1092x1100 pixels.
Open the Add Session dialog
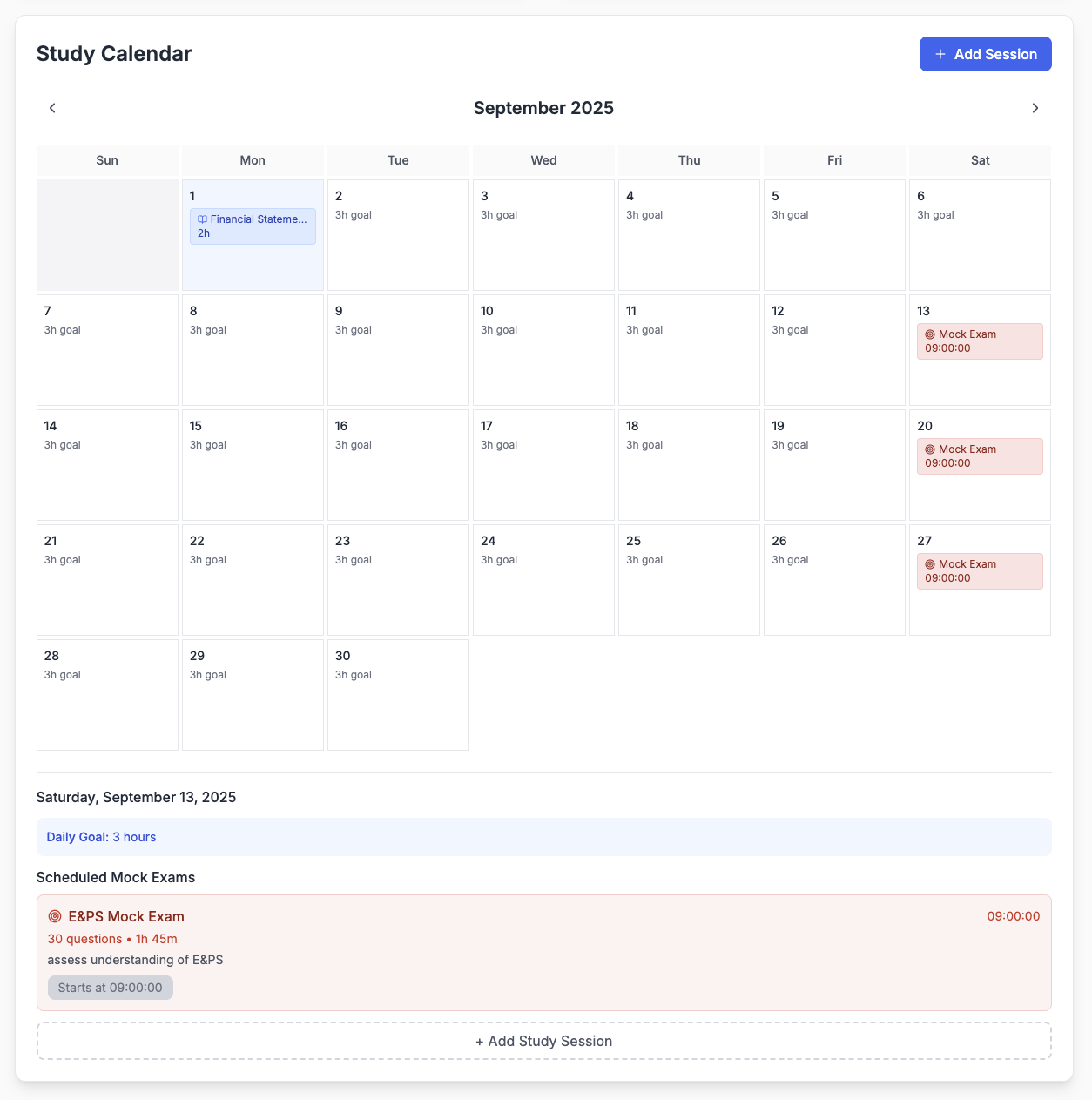tap(985, 54)
